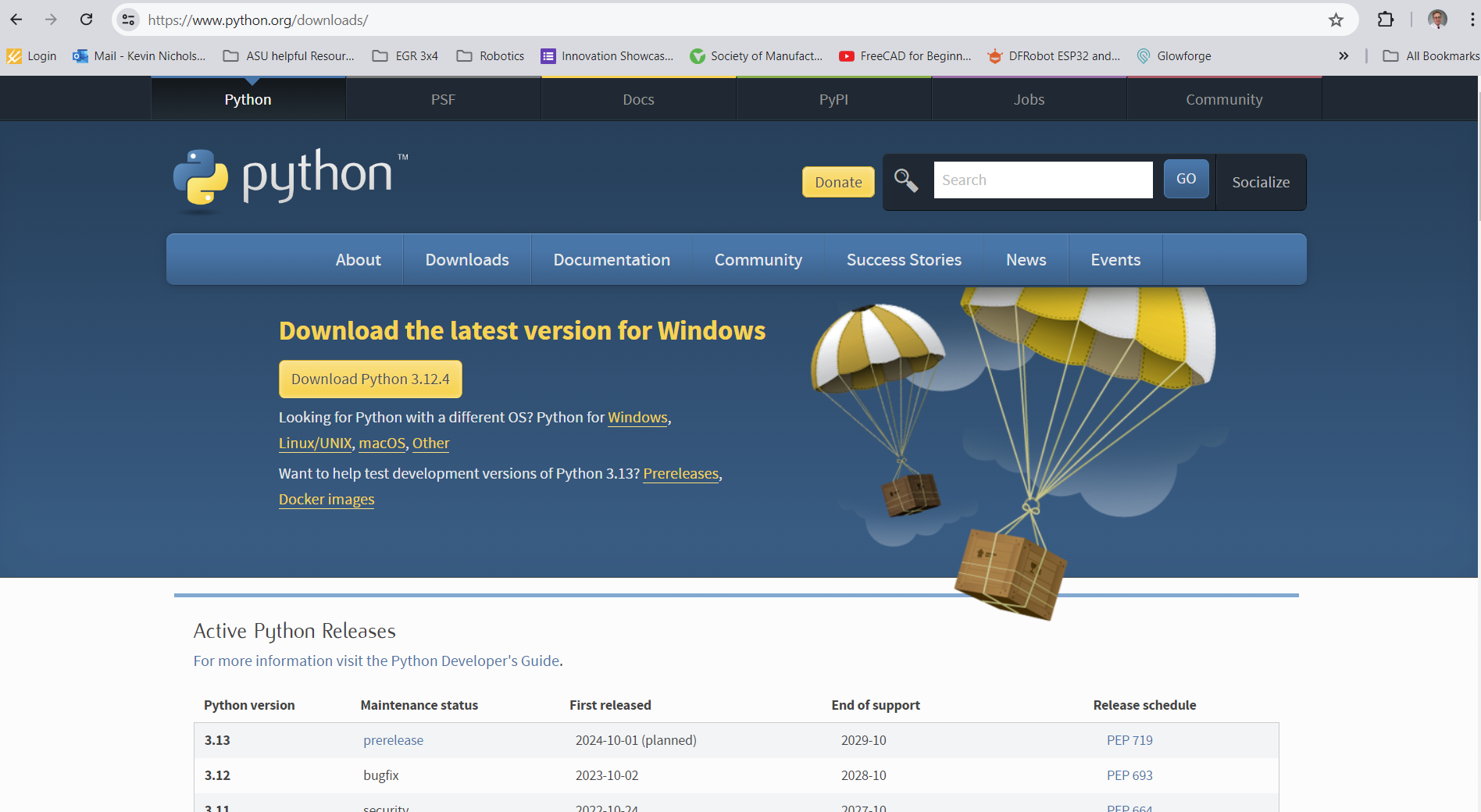
Task: Select the Python top tab
Action: pos(248,99)
